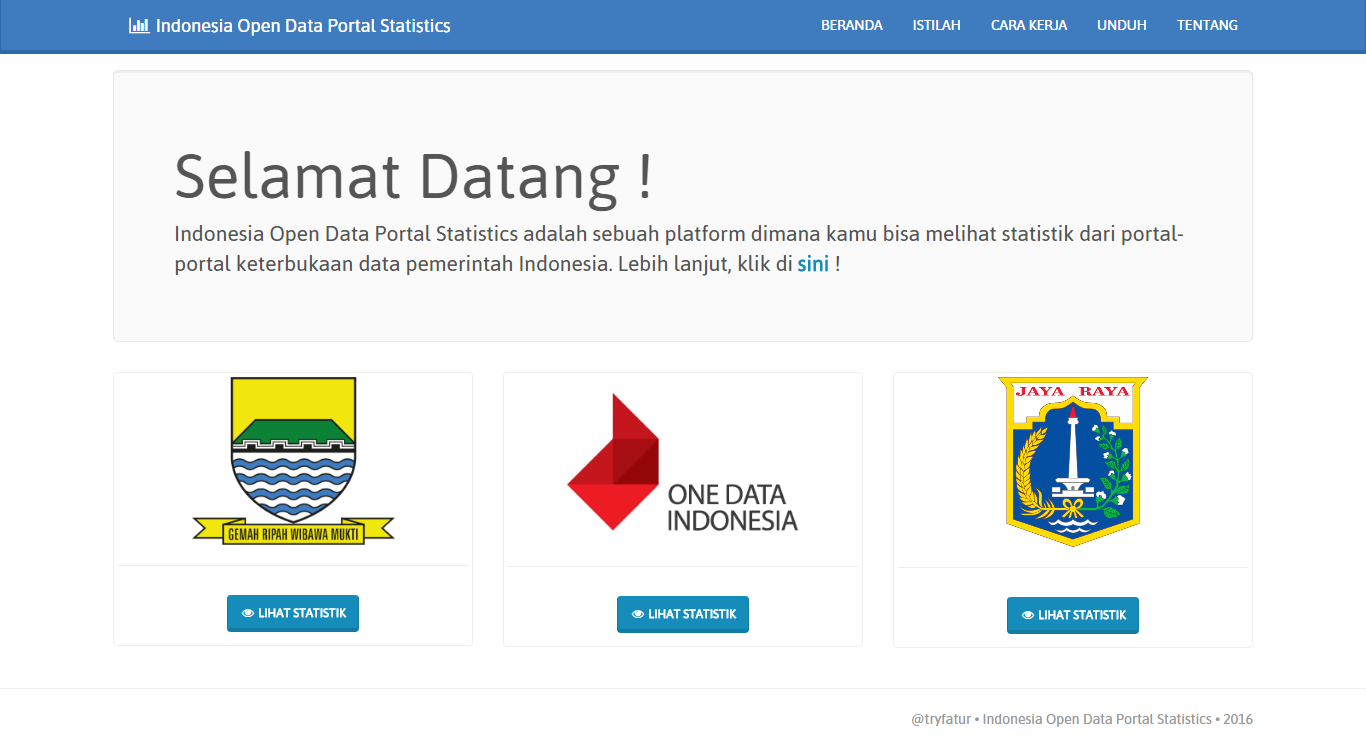View statistics for One Data Indonesia
Screen dimensions: 1366x739
tap(683, 614)
